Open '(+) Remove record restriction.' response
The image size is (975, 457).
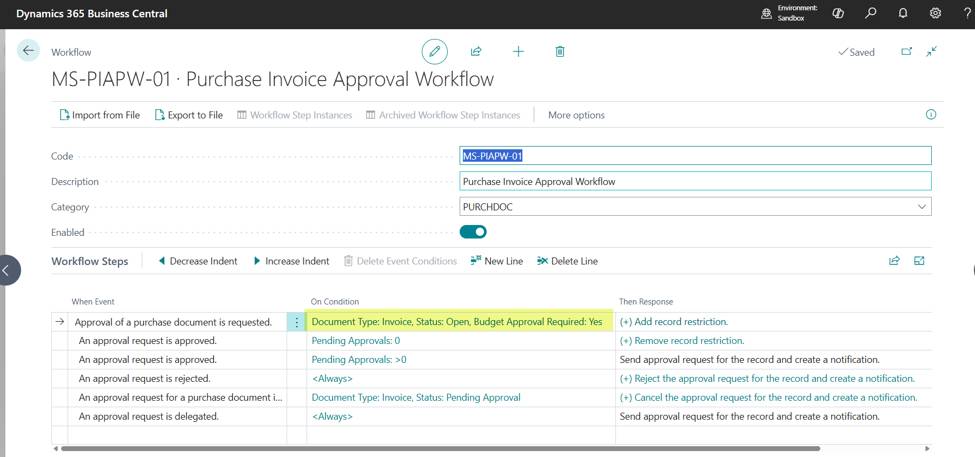pos(682,341)
